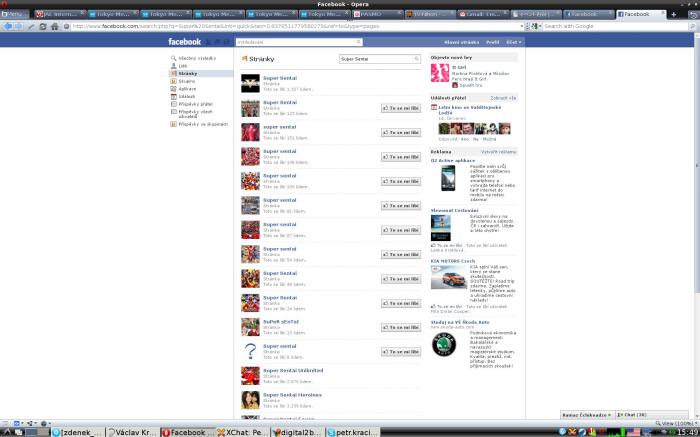Select Všechny výsledky in left sidebar

coord(197,58)
